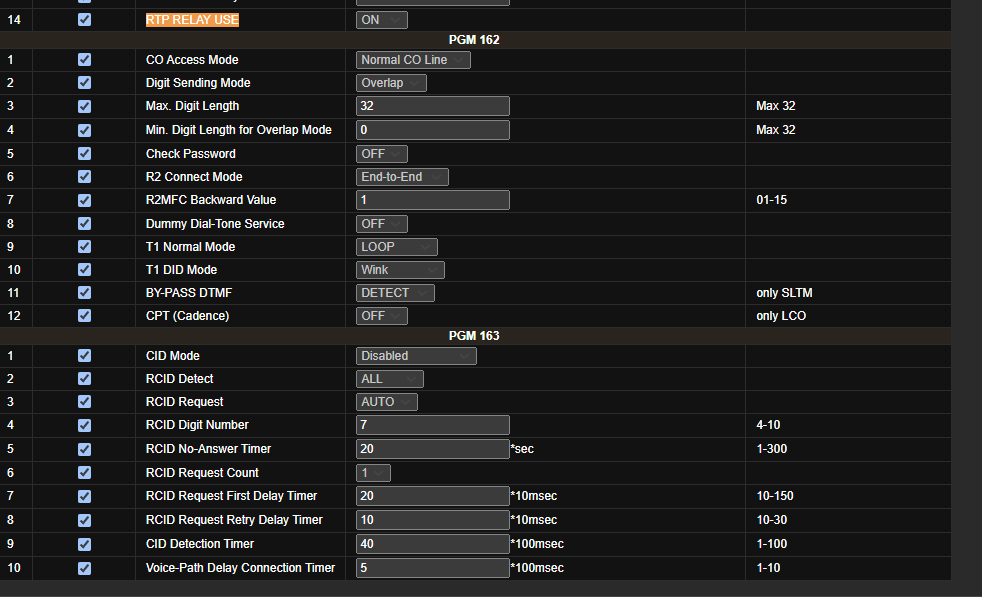Toggle checkbox beside BY-PASS DTMF
The height and width of the screenshot is (597, 982).
point(84,293)
